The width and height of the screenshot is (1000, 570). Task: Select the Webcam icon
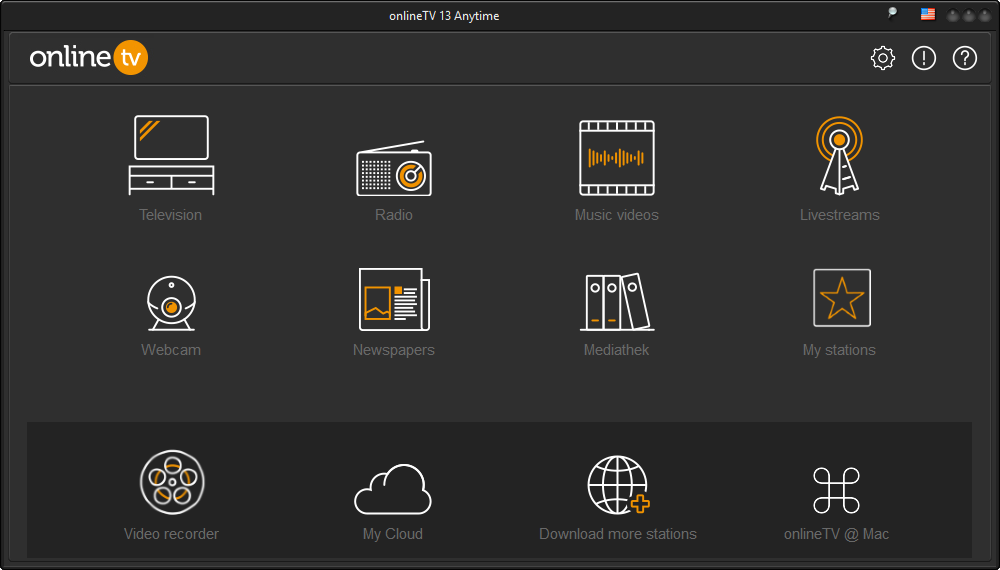click(171, 303)
